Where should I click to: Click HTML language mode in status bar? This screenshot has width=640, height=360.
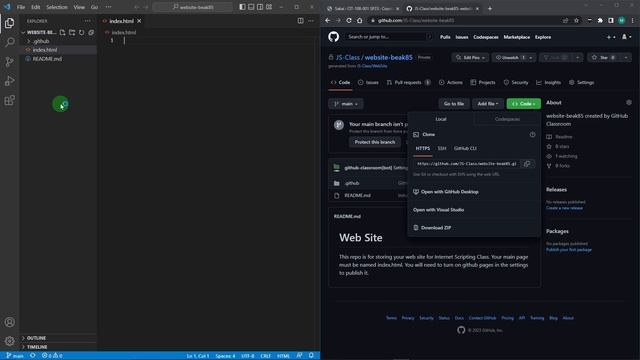[283, 356]
